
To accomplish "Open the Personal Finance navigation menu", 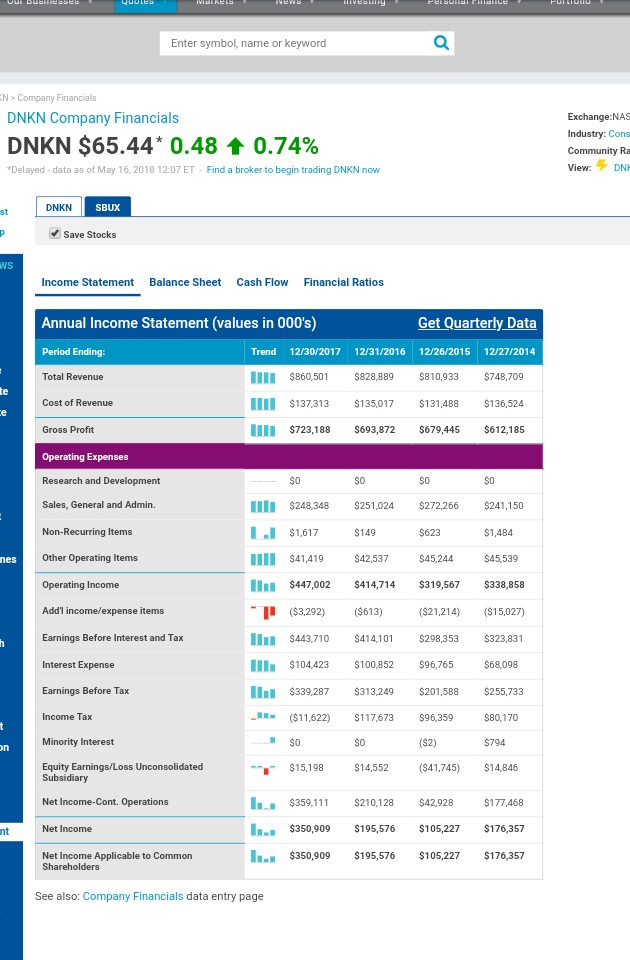I will (x=474, y=4).
